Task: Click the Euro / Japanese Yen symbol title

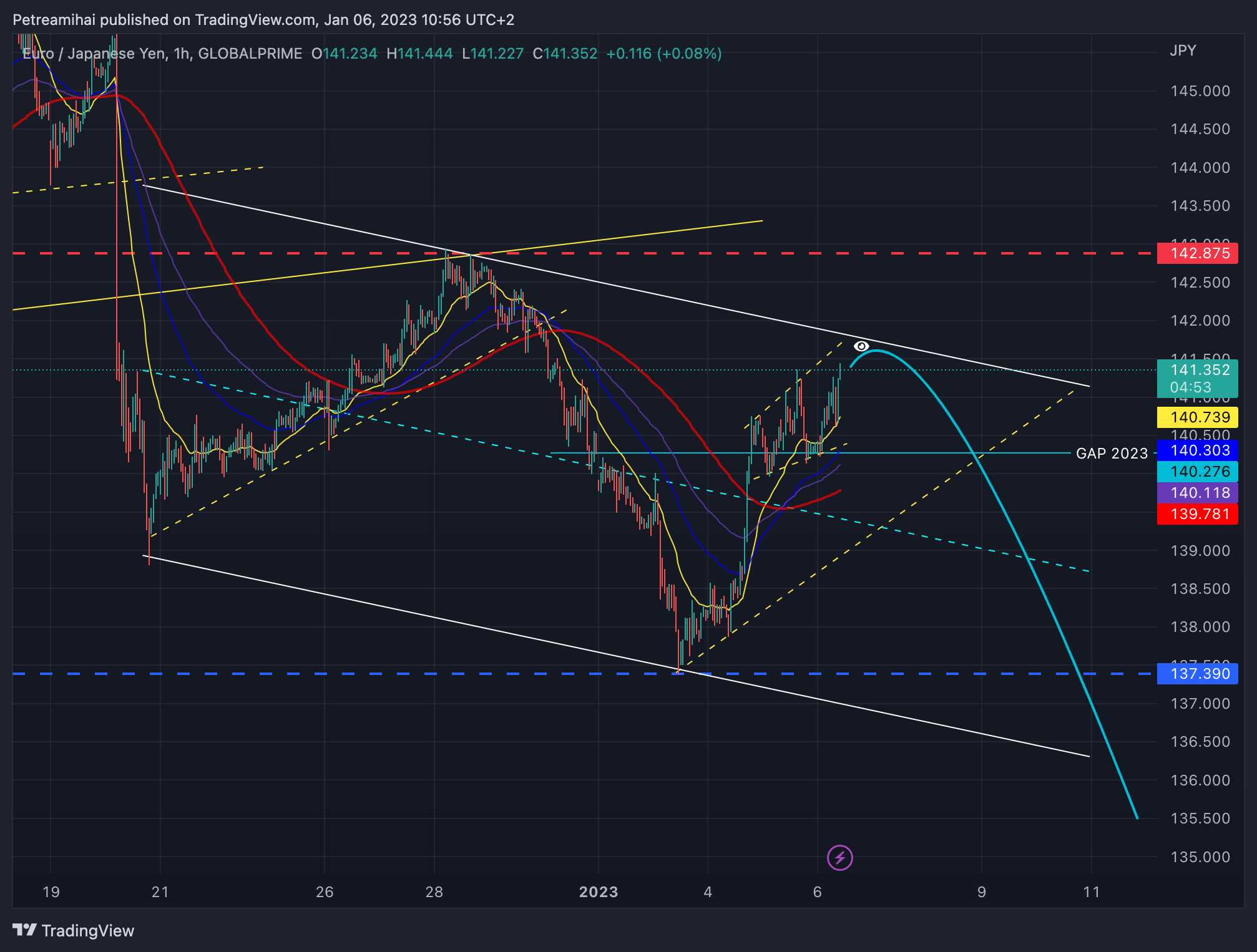Action: tap(95, 54)
